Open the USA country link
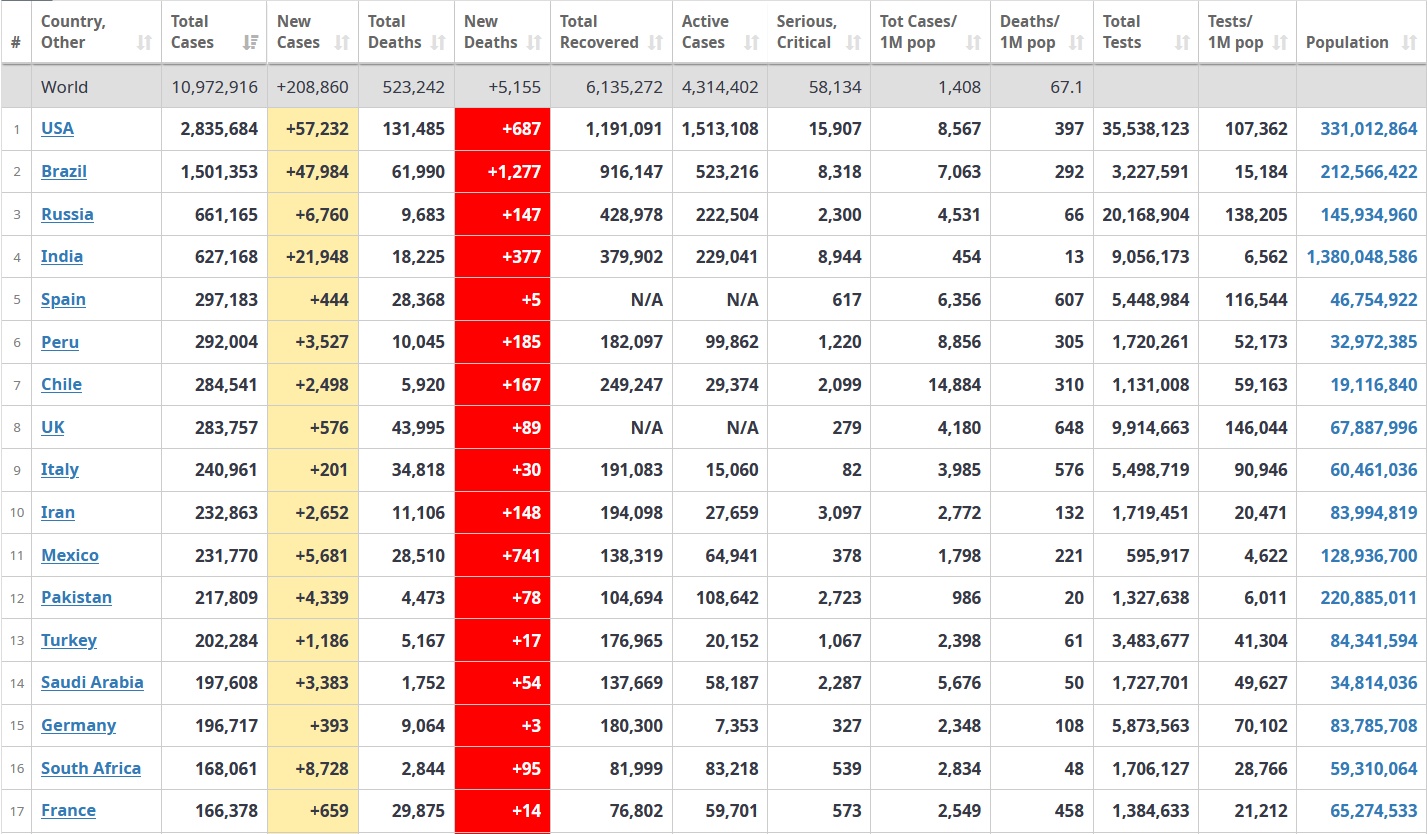Viewport: 1427px width, 834px height. tap(57, 129)
